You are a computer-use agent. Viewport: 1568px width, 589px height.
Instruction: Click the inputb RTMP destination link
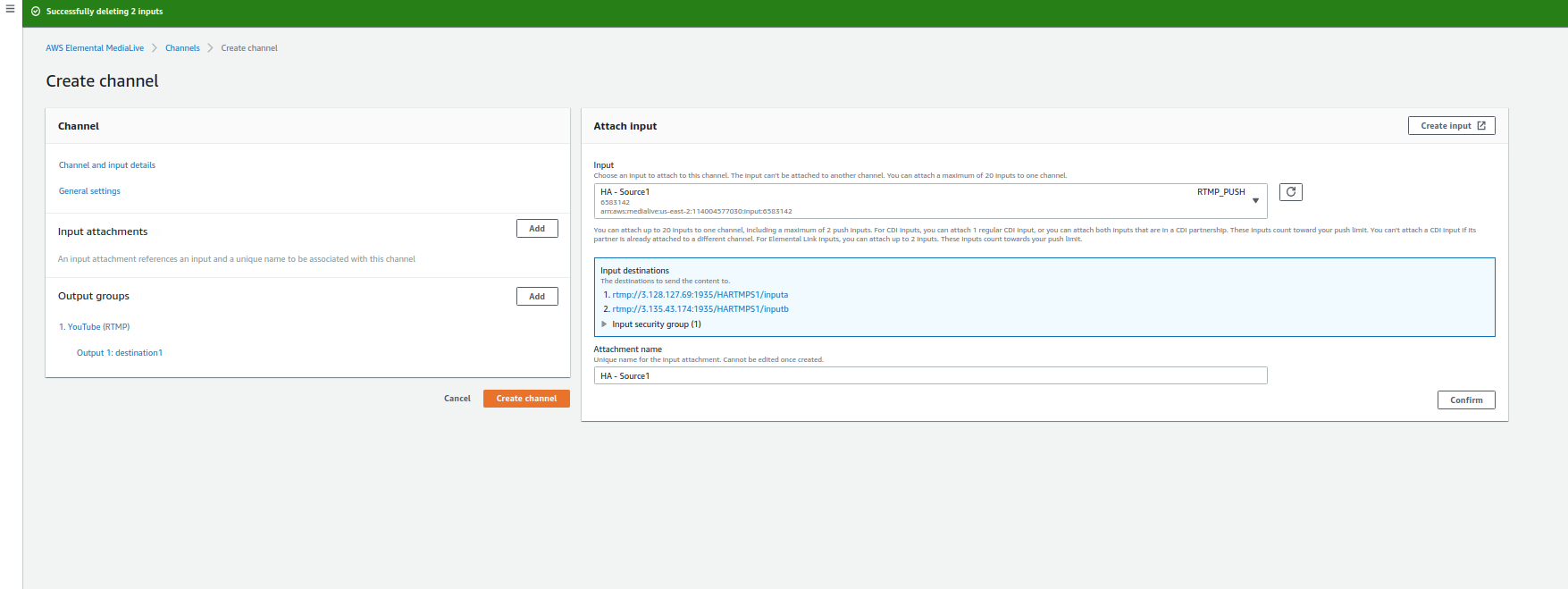click(700, 309)
